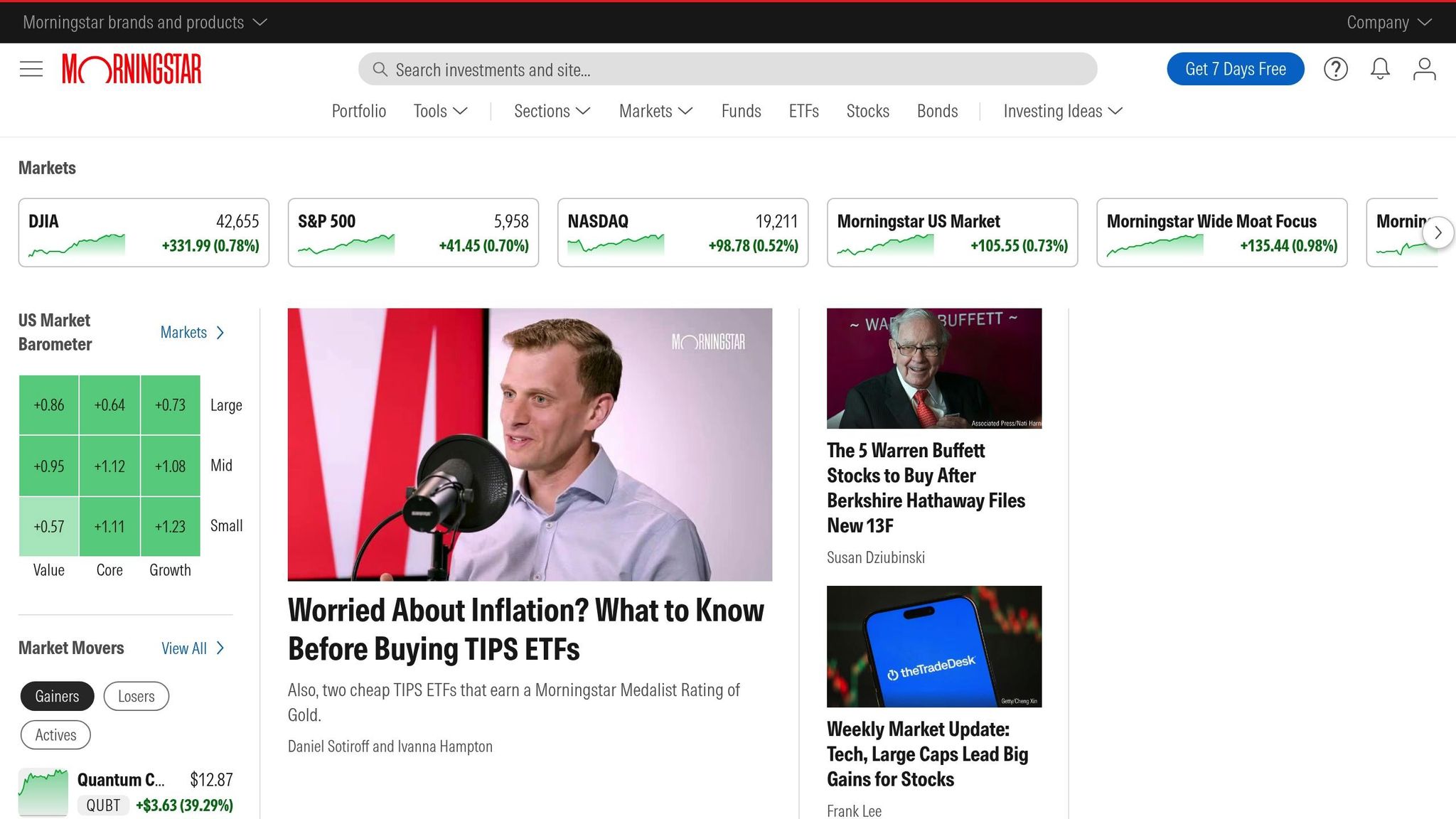
Task: Open the Morningstar US Market card
Action: 952,232
